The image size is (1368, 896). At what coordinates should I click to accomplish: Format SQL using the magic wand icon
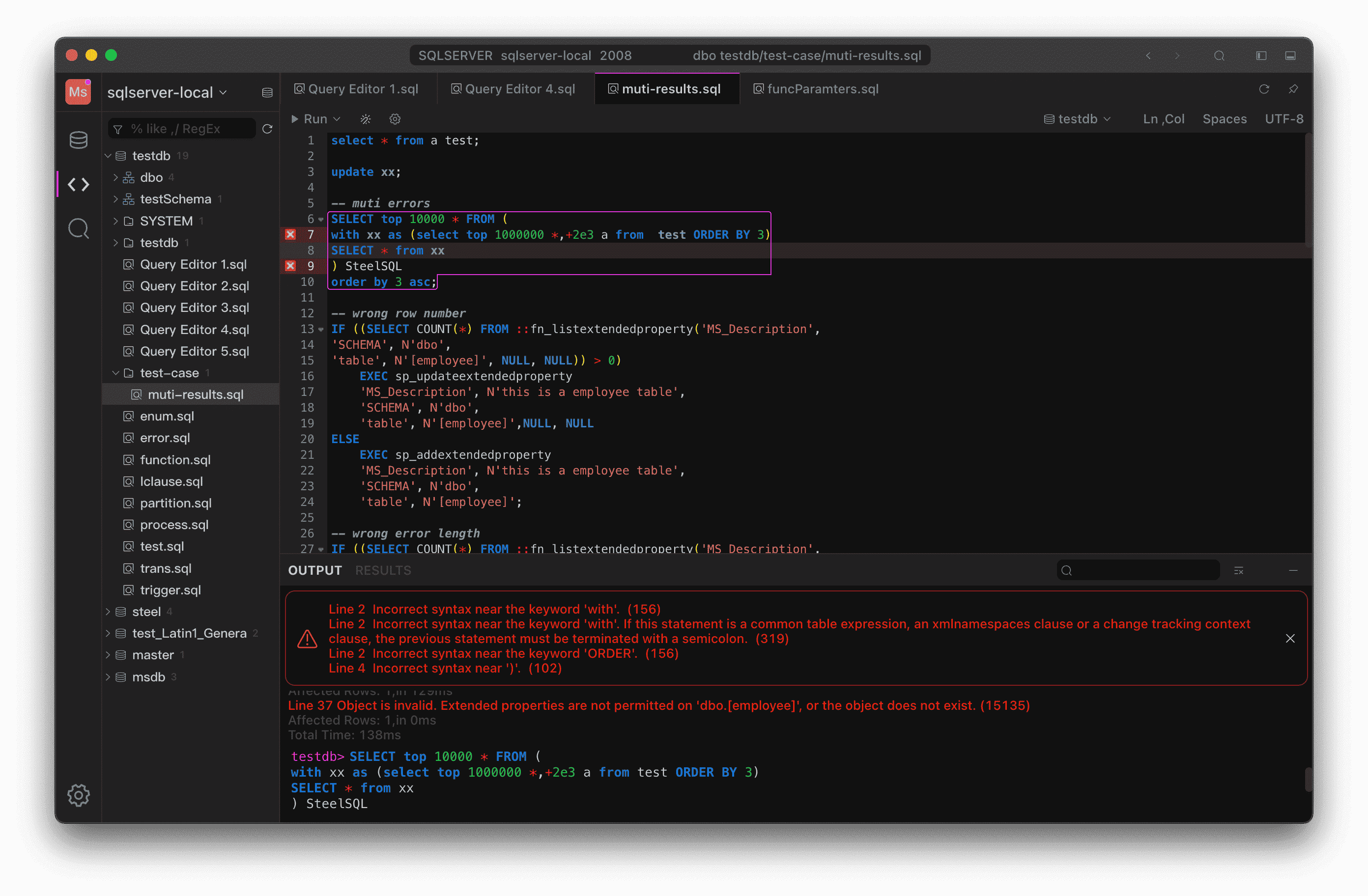click(366, 119)
